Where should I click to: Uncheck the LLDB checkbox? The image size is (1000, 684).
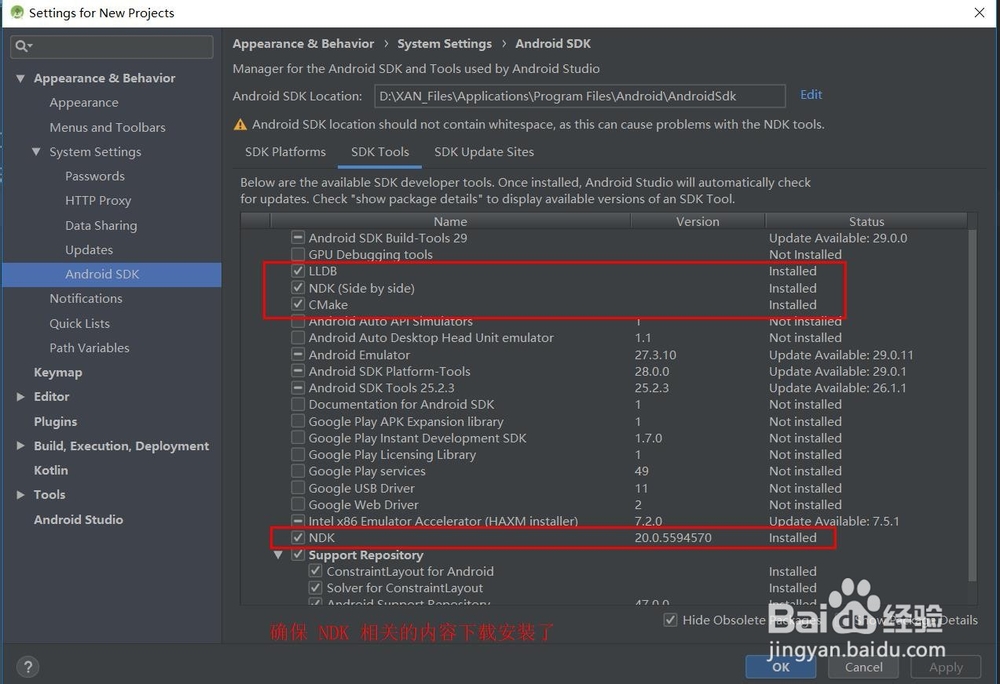click(x=297, y=270)
